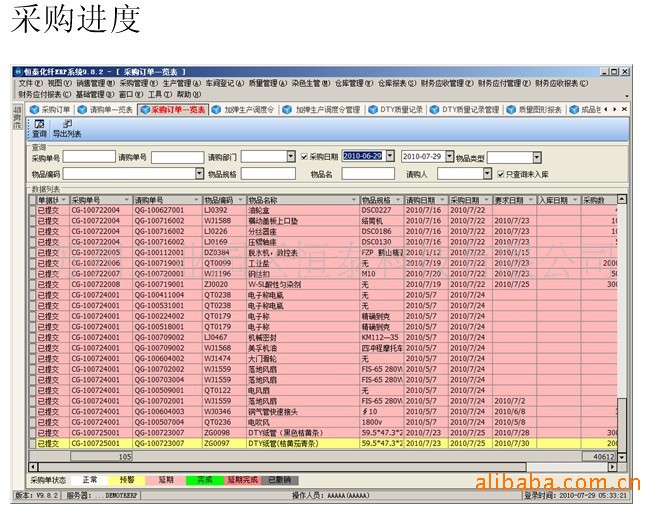Click the 采购单号 input field
The image size is (665, 513).
click(x=89, y=157)
